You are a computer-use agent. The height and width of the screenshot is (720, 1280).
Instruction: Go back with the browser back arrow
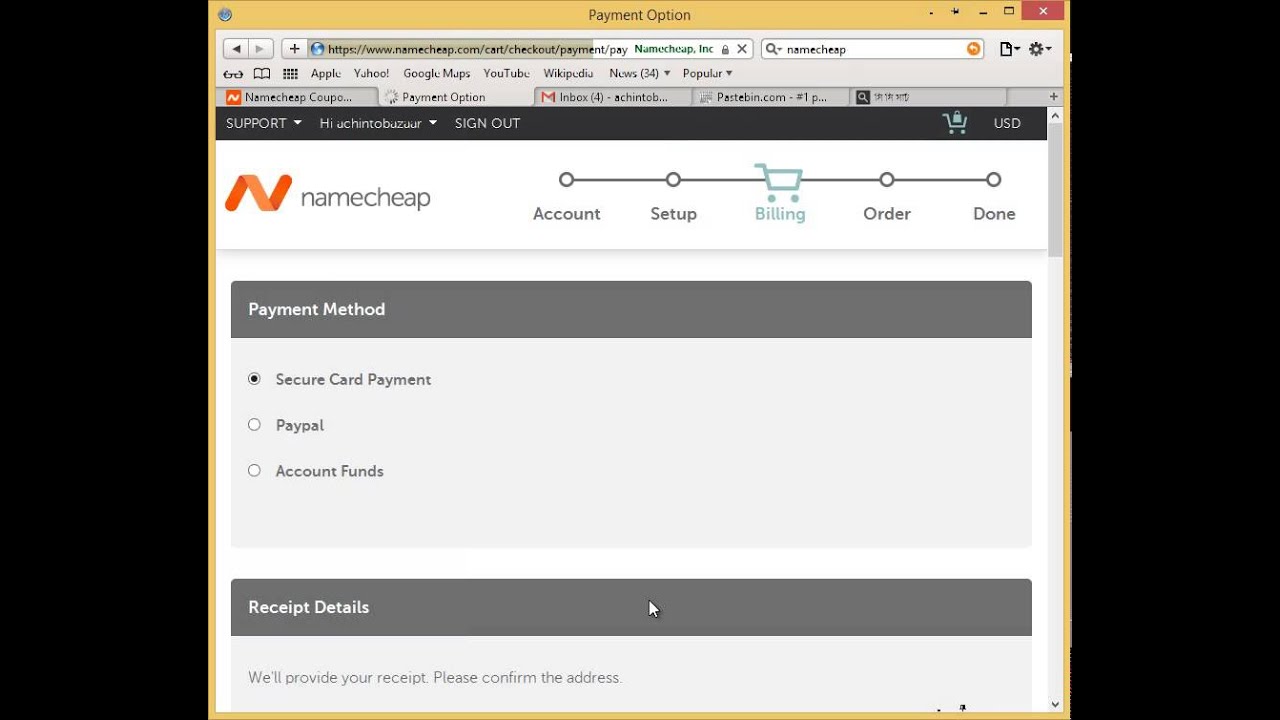pyautogui.click(x=236, y=49)
